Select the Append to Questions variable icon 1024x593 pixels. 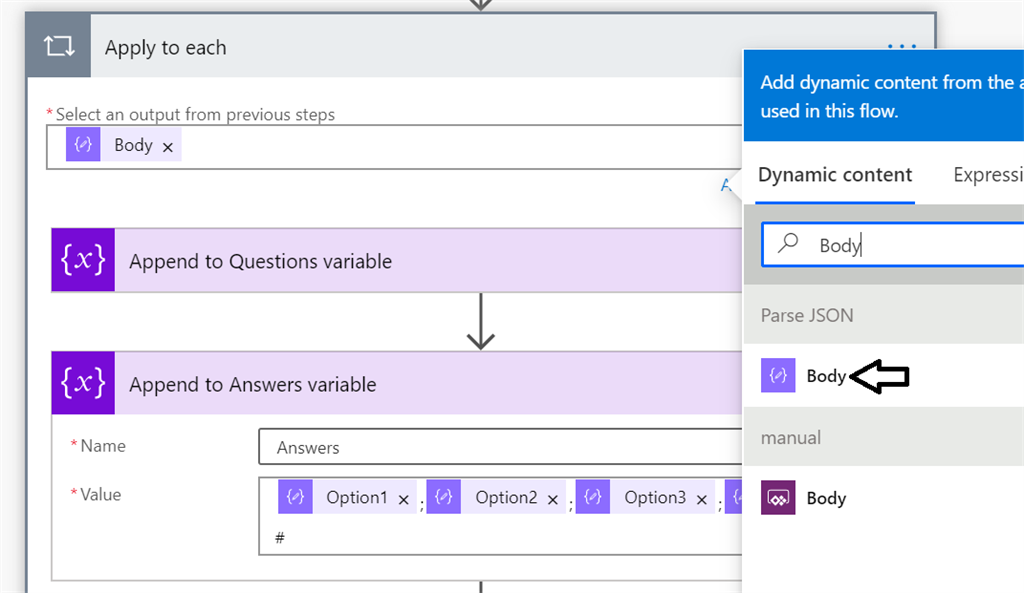coord(83,260)
